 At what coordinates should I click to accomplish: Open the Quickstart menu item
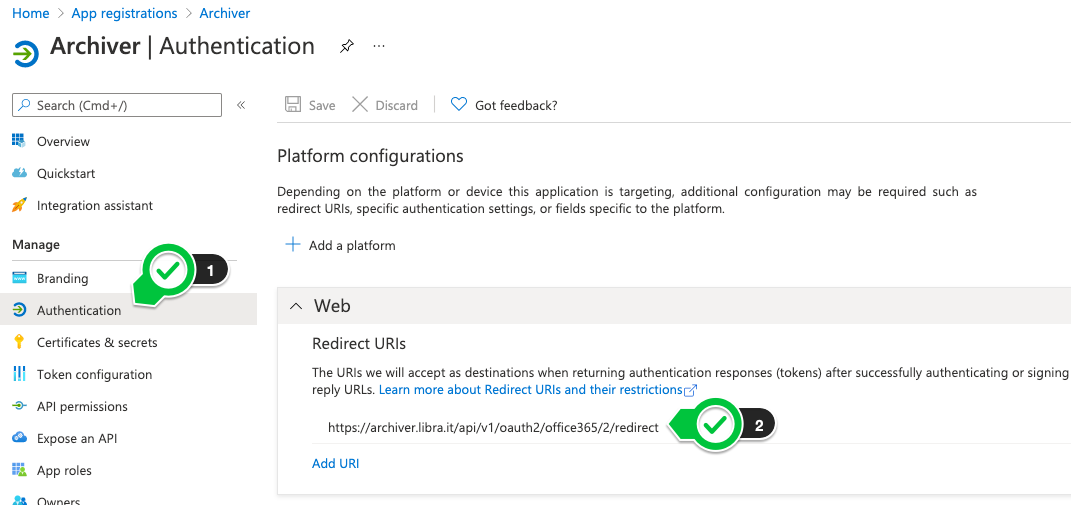pos(66,174)
